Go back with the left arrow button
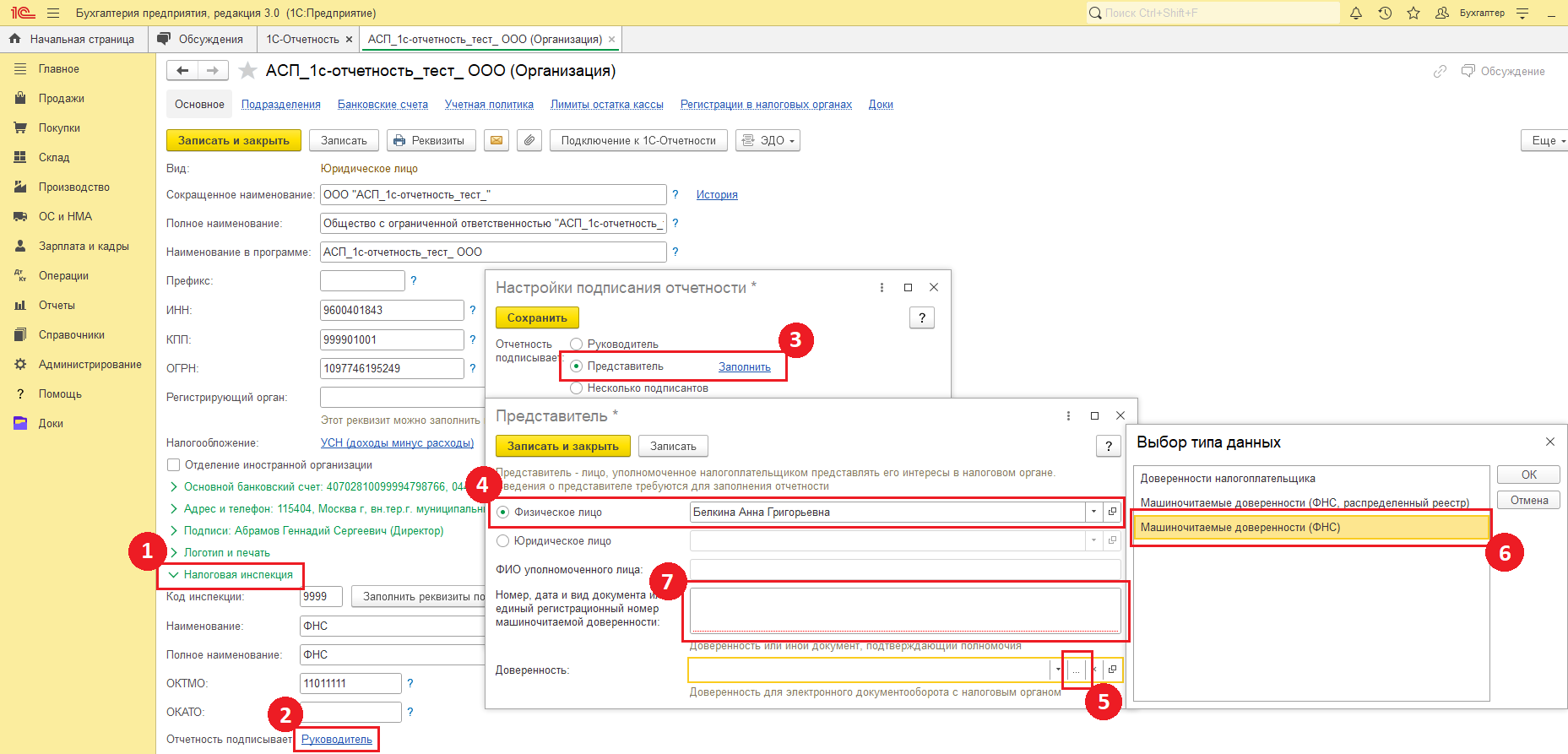The image size is (1568, 754). 182,71
